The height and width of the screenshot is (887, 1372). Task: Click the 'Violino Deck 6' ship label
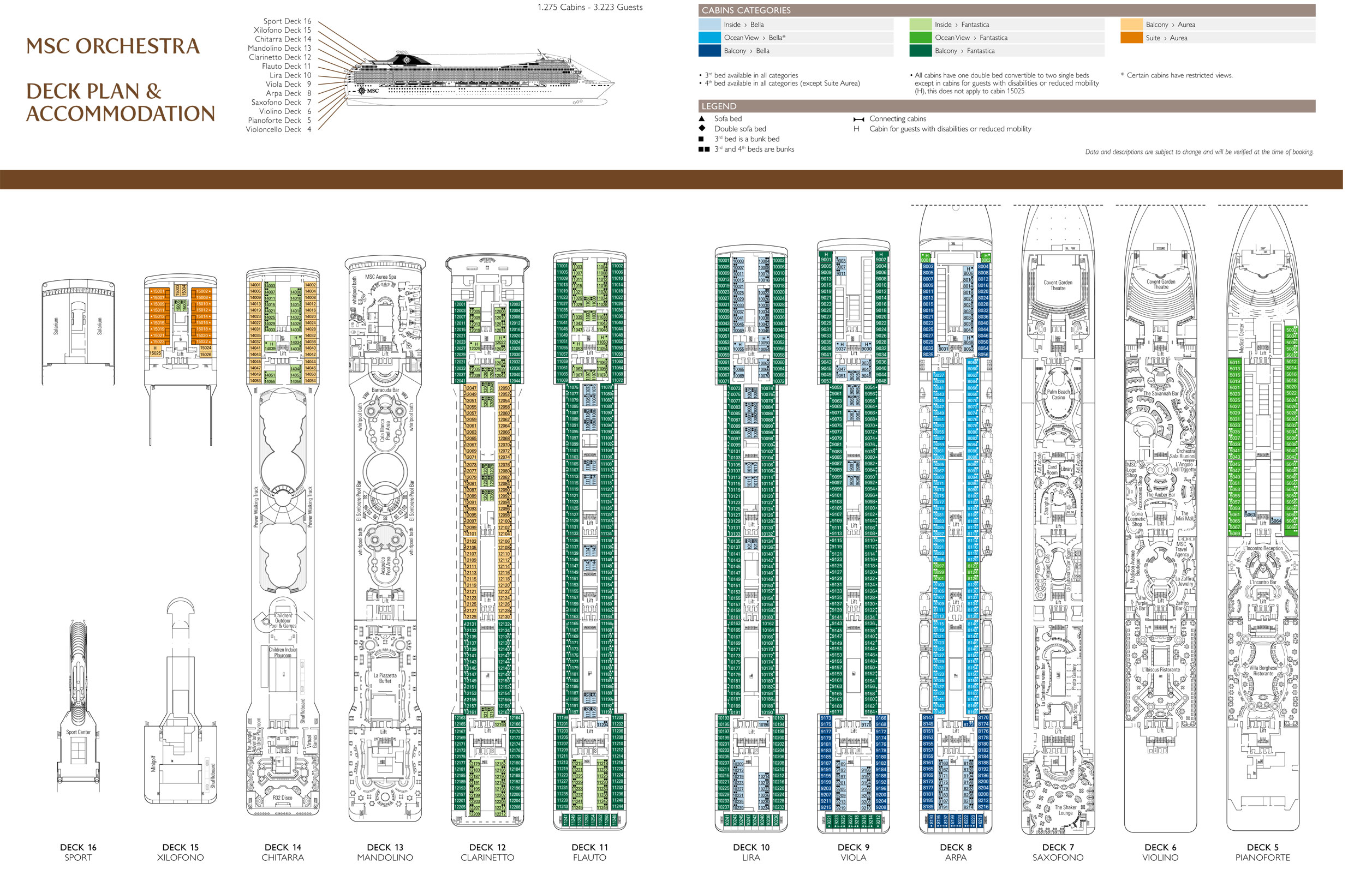coord(285,111)
